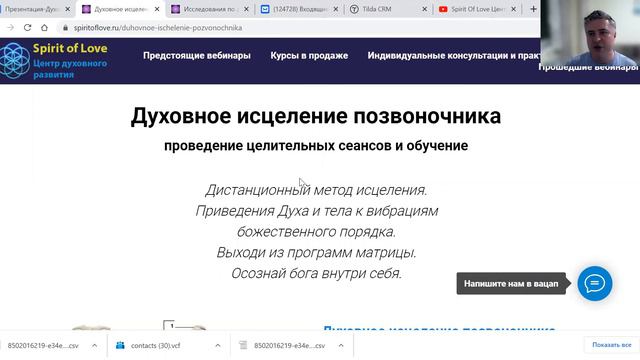The height and width of the screenshot is (360, 640).
Task: Expand options for first 8502016219 csv download
Action: pos(94,345)
